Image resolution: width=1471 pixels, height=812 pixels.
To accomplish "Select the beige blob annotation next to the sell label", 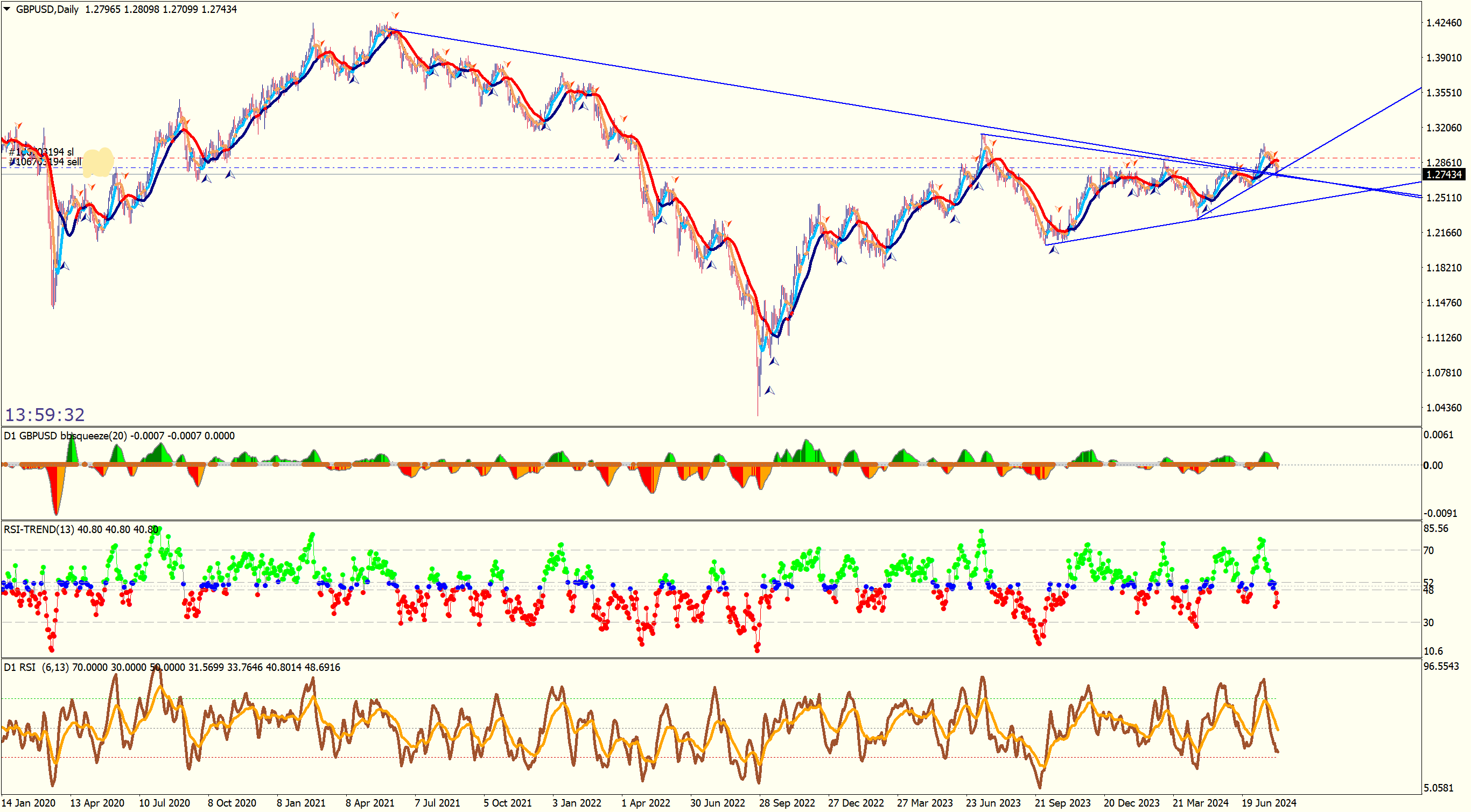I will pyautogui.click(x=97, y=163).
